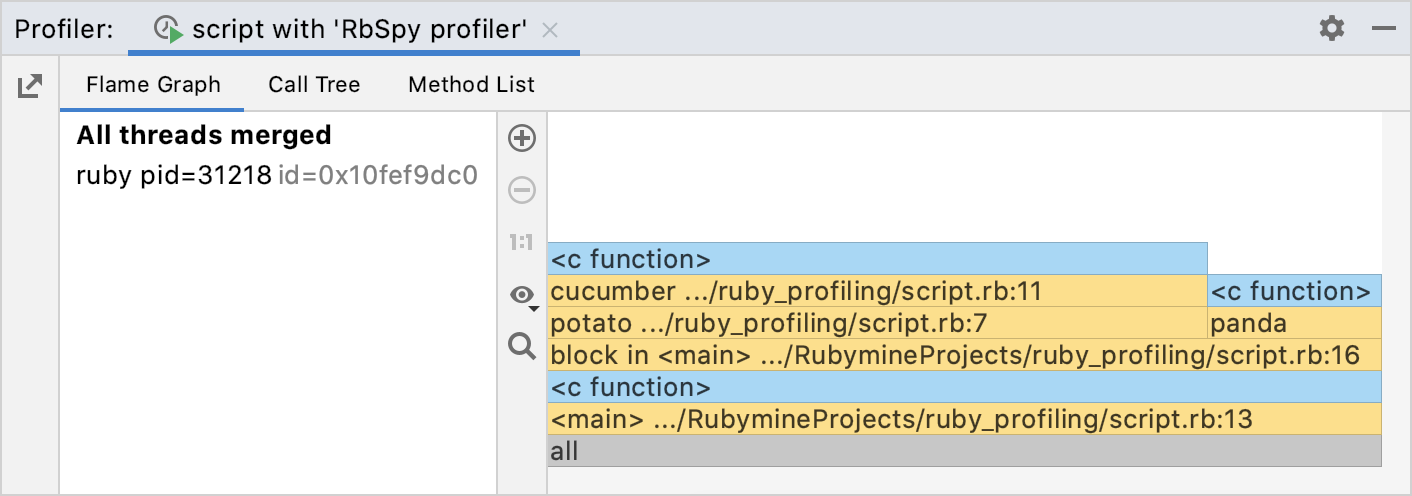The height and width of the screenshot is (496, 1412).
Task: Switch to the Method List tab
Action: [471, 85]
